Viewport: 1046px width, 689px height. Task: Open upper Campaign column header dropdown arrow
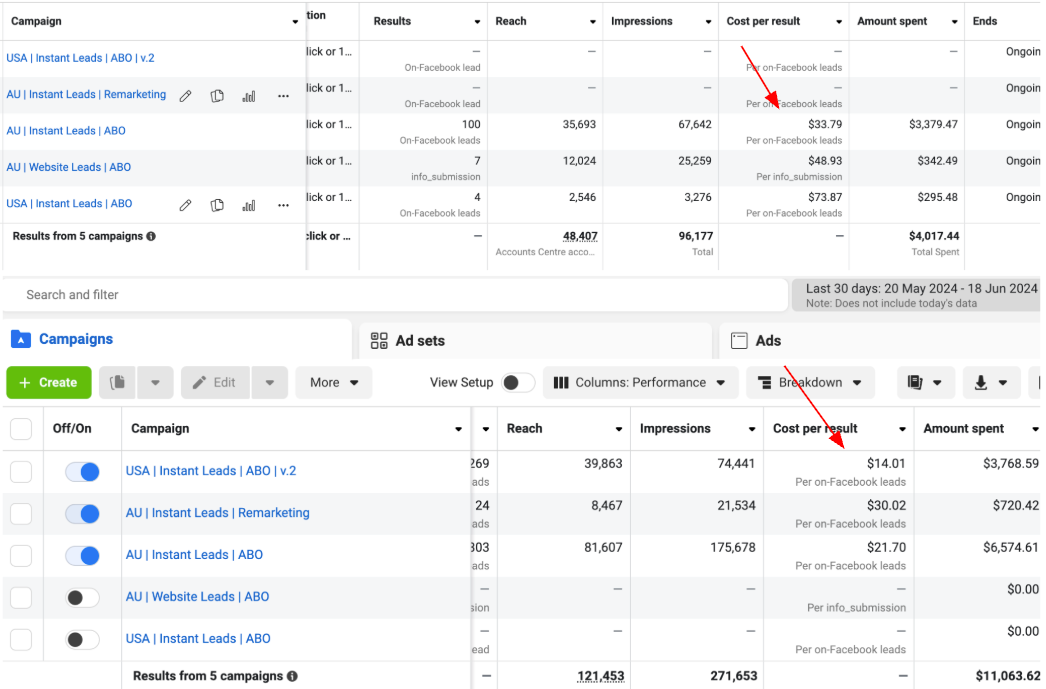(x=295, y=22)
